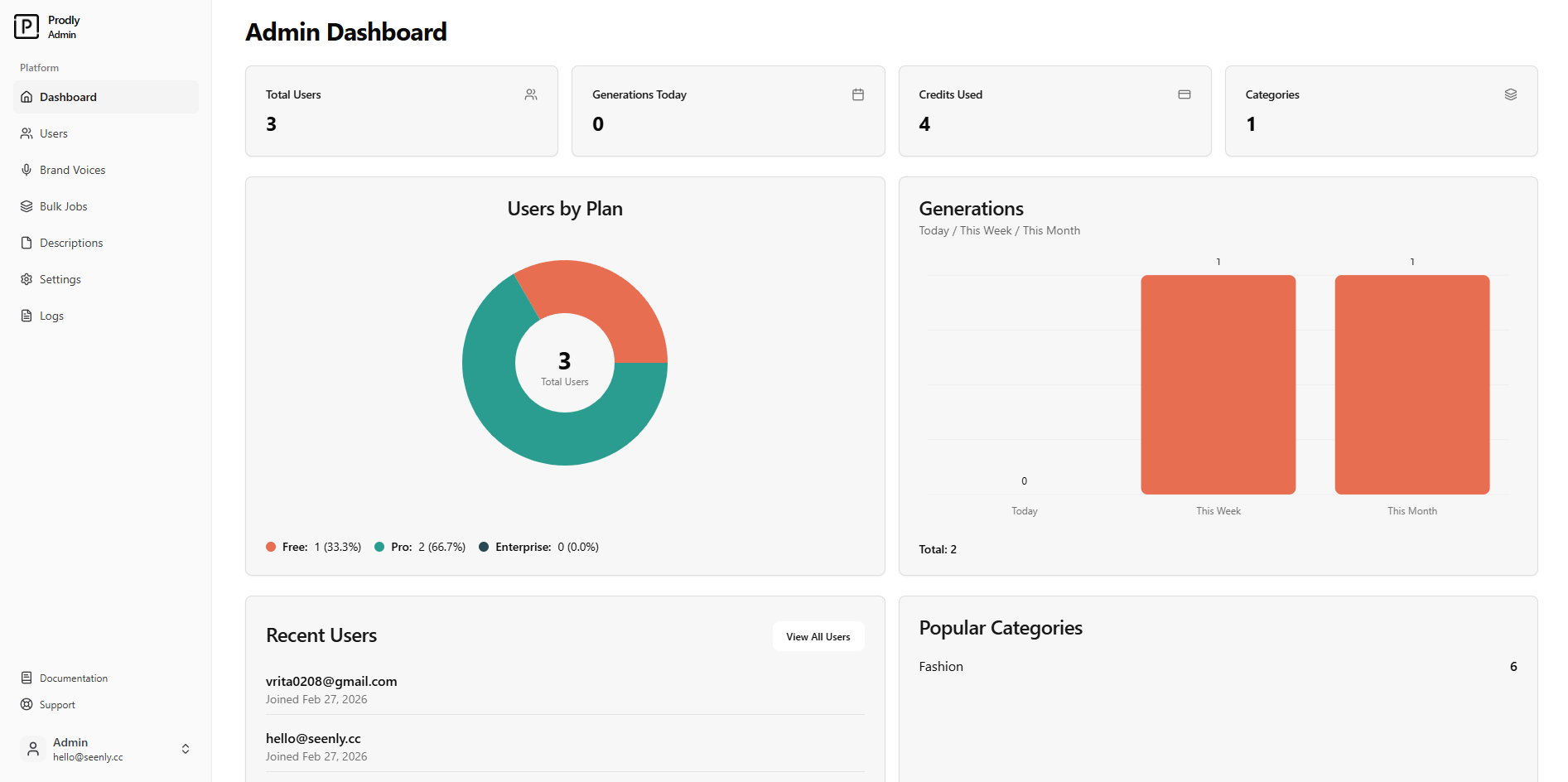Click the calendar icon in Generations Today card
Viewport: 1568px width, 782px height.
(857, 95)
